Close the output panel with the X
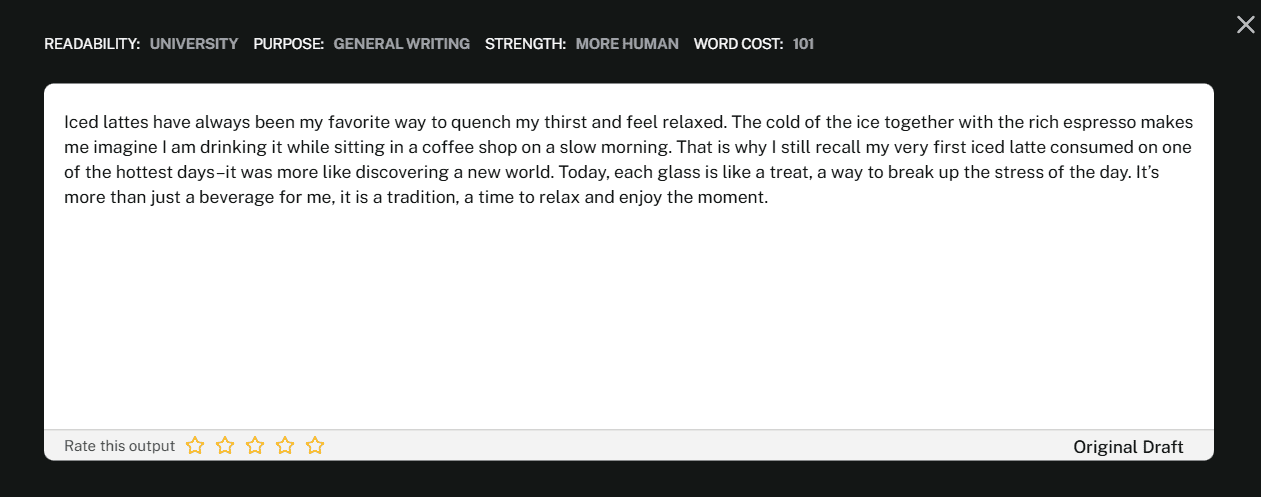The width and height of the screenshot is (1261, 497). pyautogui.click(x=1245, y=25)
